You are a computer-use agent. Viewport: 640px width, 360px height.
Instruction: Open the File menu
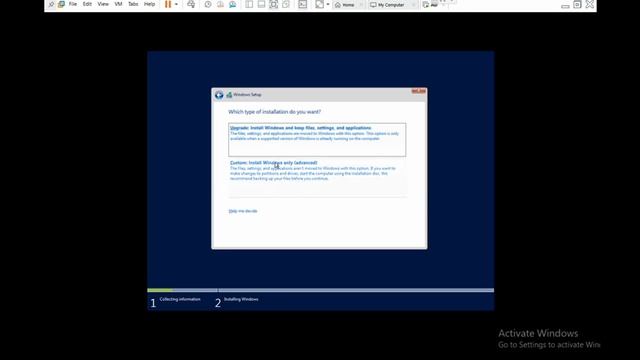(73, 4)
